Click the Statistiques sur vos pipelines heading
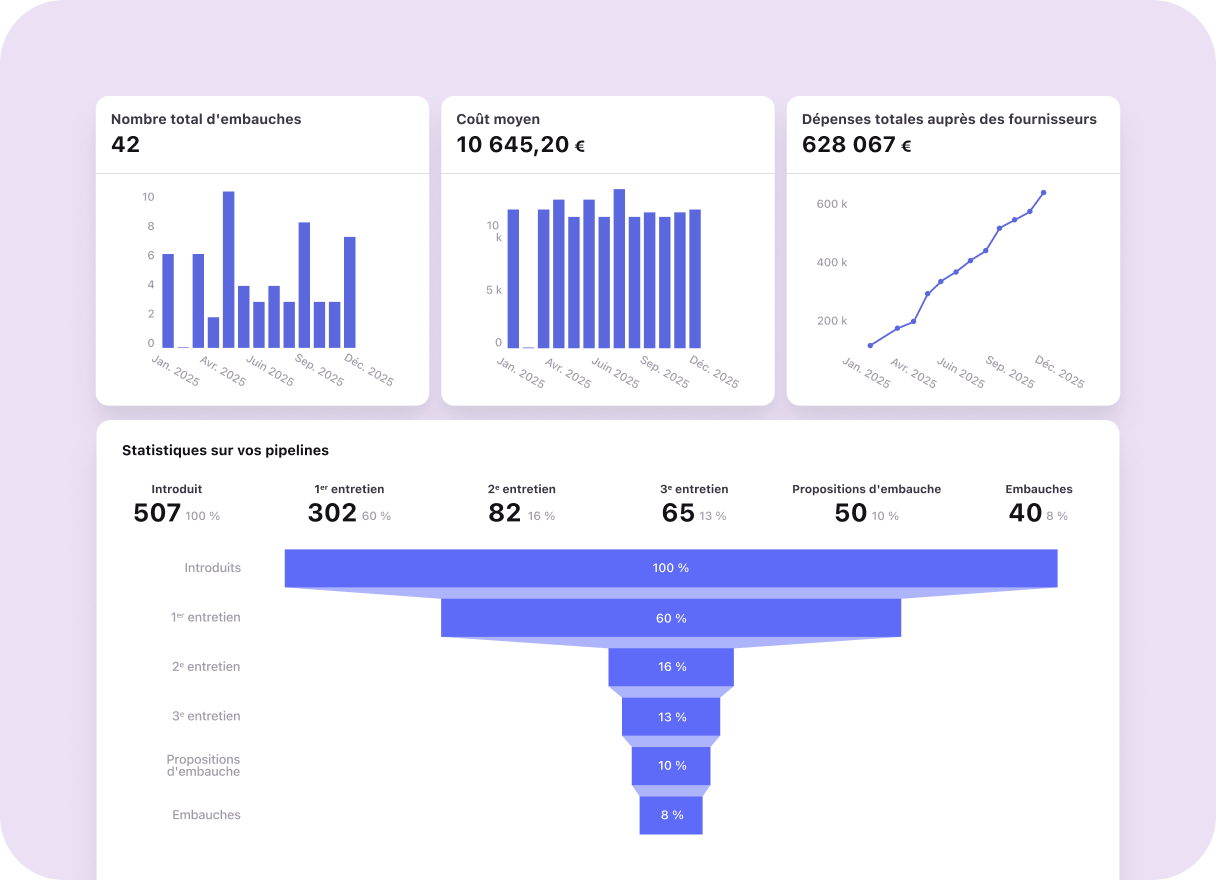This screenshot has height=880, width=1216. [x=225, y=451]
